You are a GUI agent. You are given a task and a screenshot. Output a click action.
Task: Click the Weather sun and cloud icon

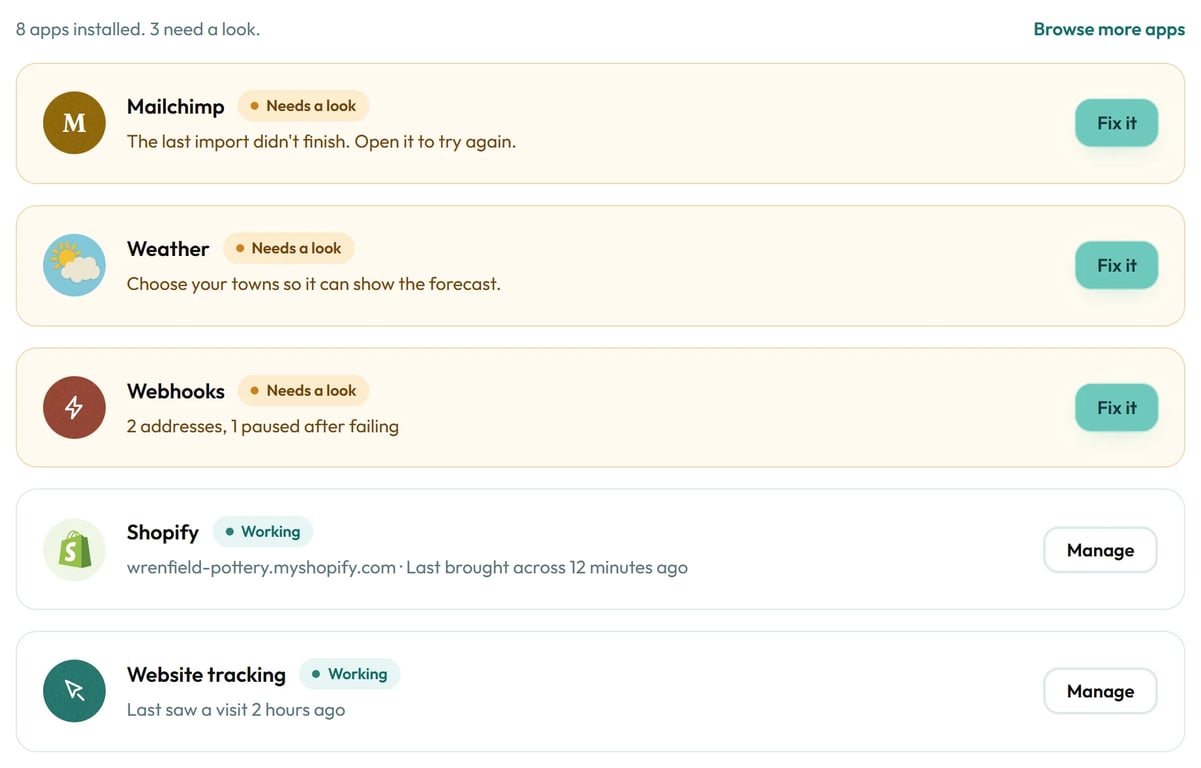click(75, 265)
